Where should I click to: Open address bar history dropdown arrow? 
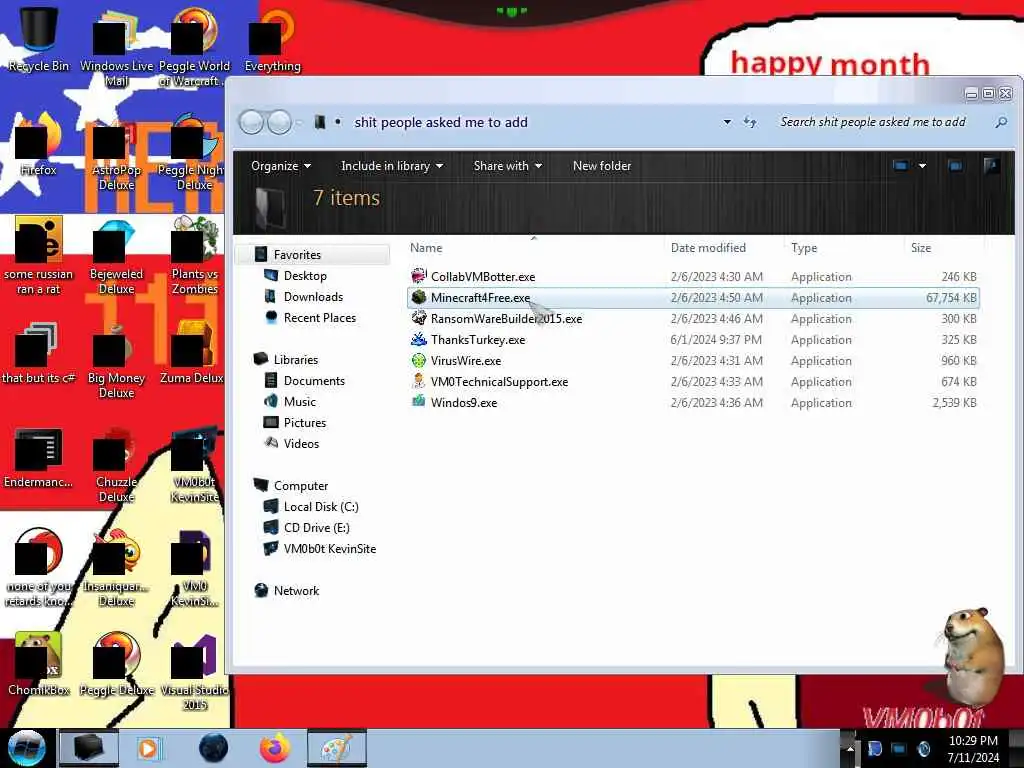pyautogui.click(x=727, y=122)
